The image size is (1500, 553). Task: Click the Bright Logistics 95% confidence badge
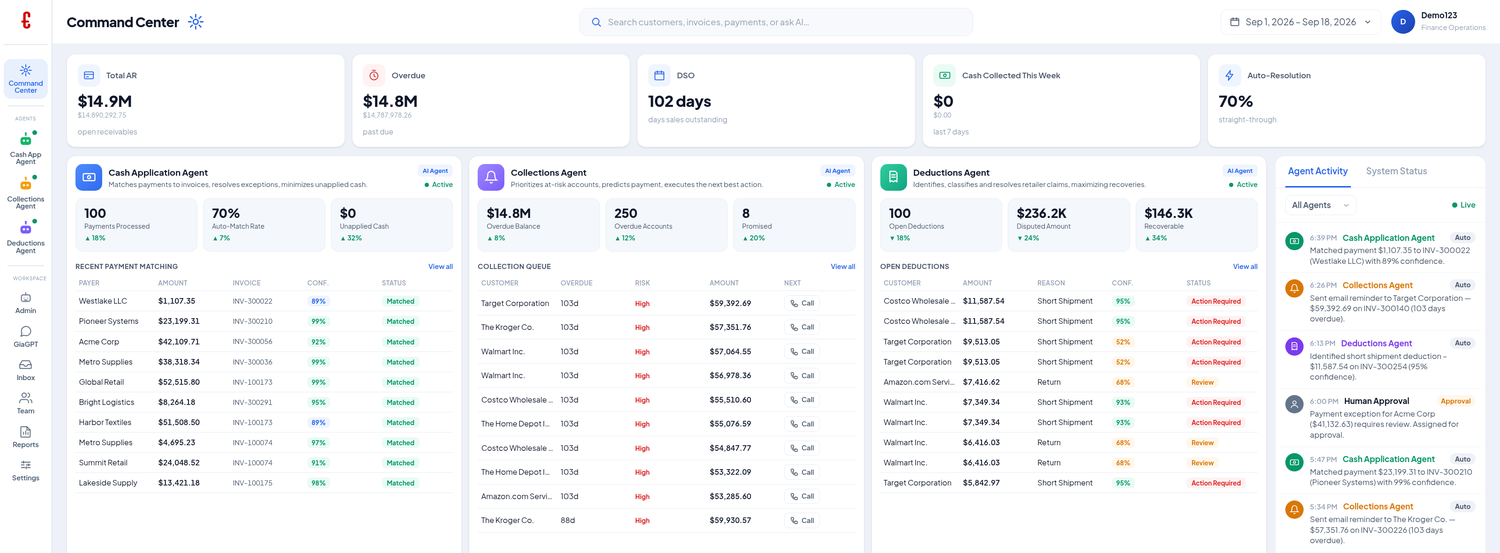coord(318,402)
